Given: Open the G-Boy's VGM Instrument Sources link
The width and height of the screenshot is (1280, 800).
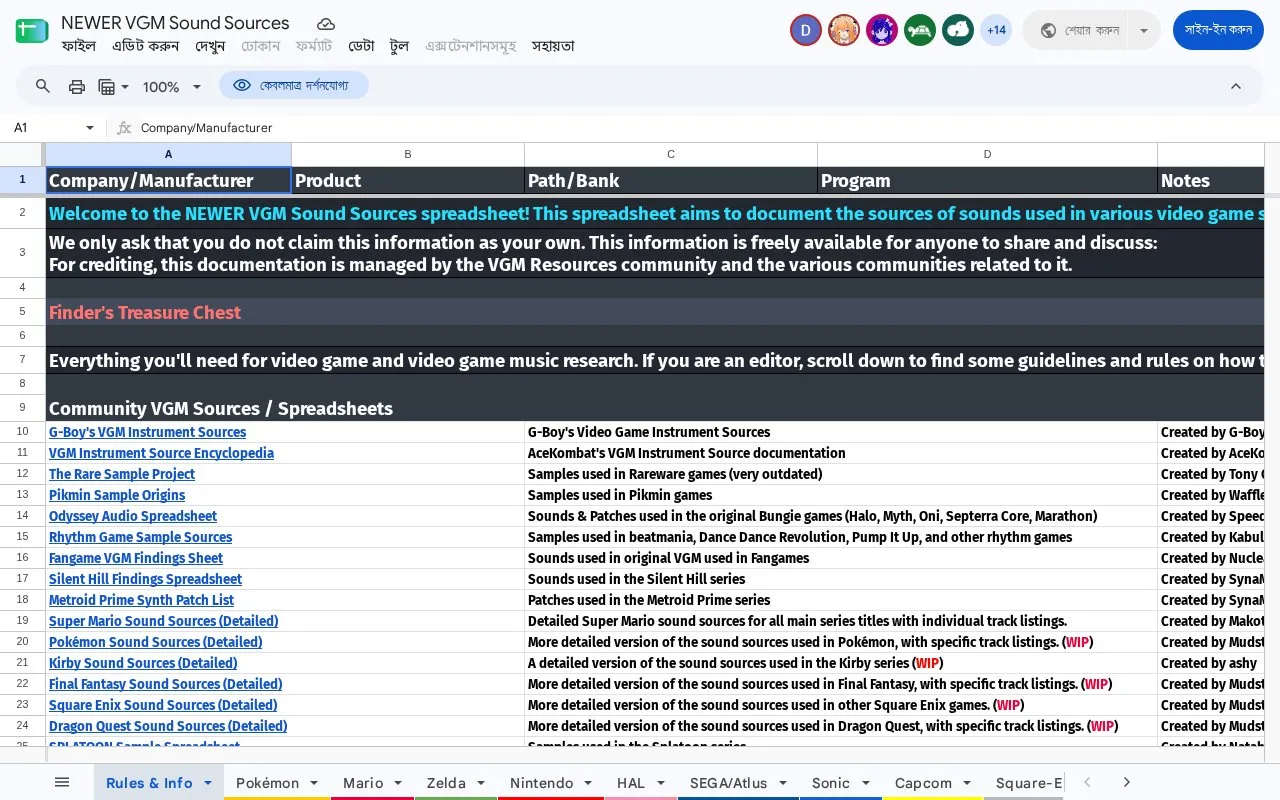Looking at the screenshot, I should pyautogui.click(x=147, y=432).
